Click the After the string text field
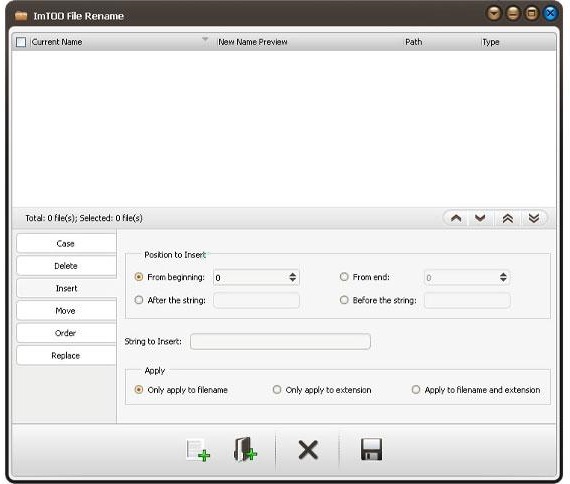 (256, 300)
